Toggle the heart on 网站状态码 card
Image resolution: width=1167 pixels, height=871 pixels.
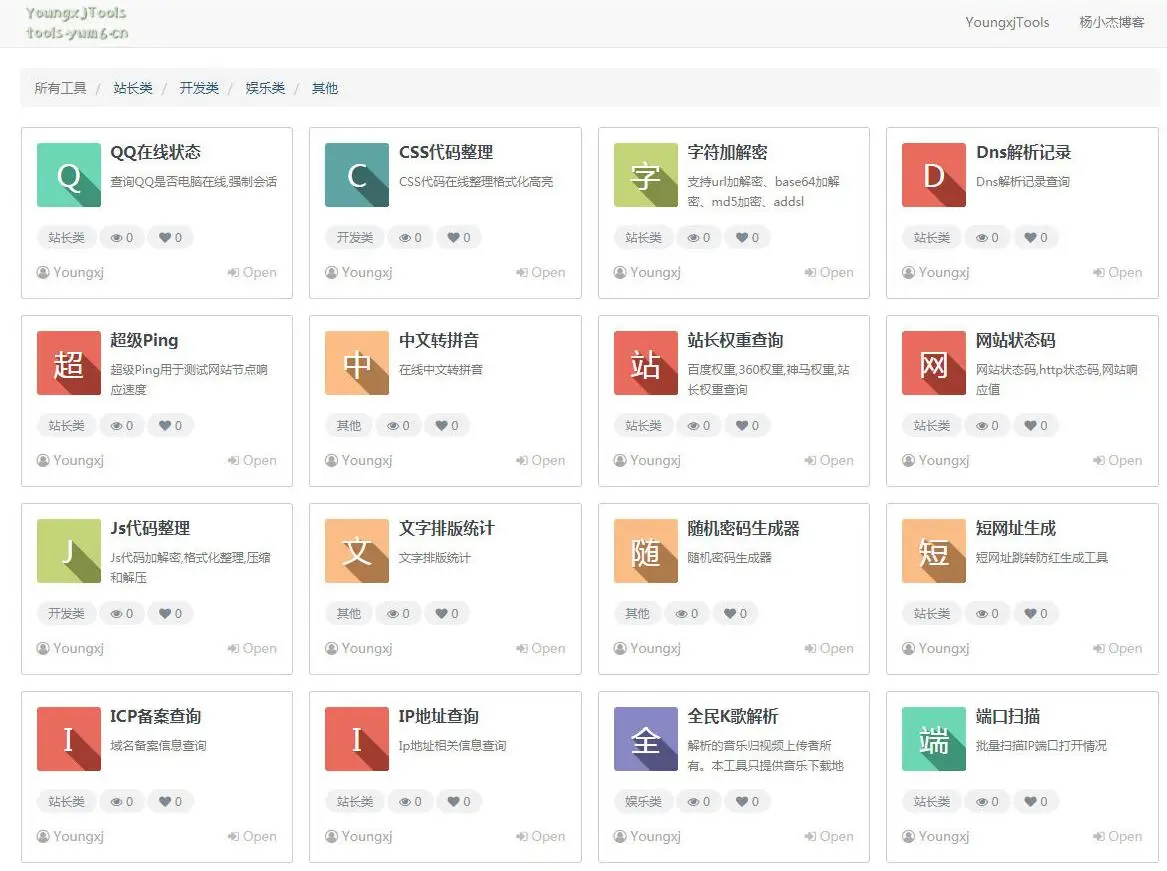pos(1036,425)
